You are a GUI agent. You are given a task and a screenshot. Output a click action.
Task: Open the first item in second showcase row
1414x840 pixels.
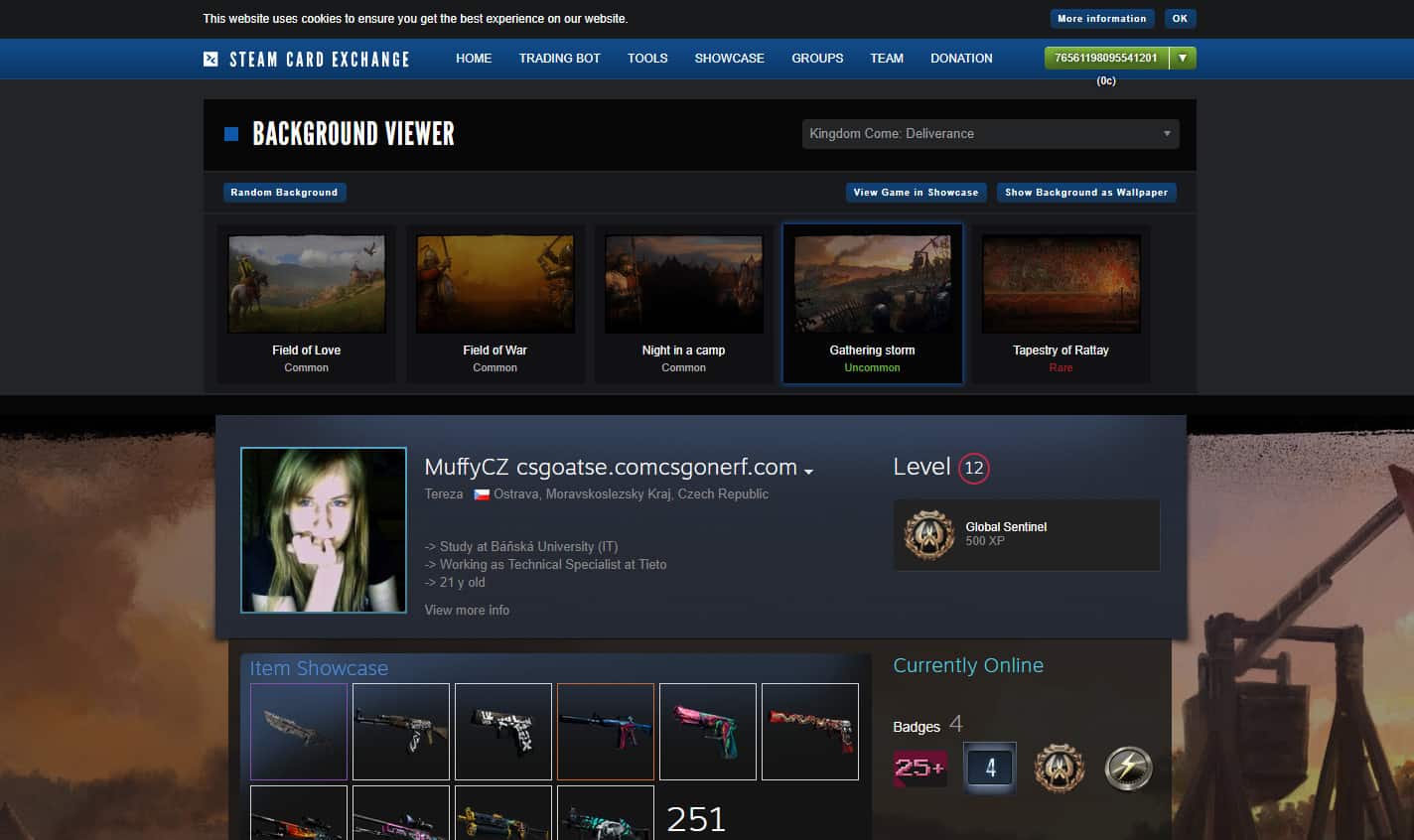[299, 813]
